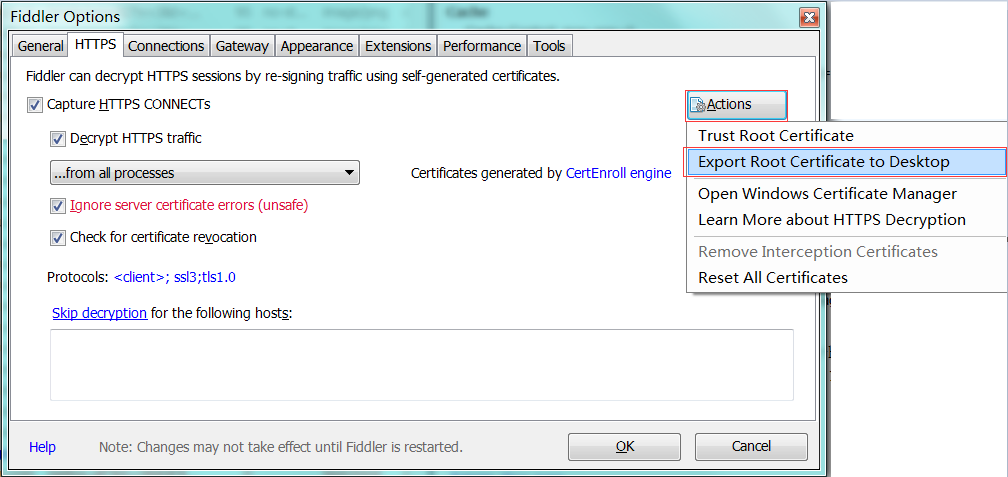Open the General tab
Image resolution: width=1008 pixels, height=477 pixels.
(x=40, y=46)
